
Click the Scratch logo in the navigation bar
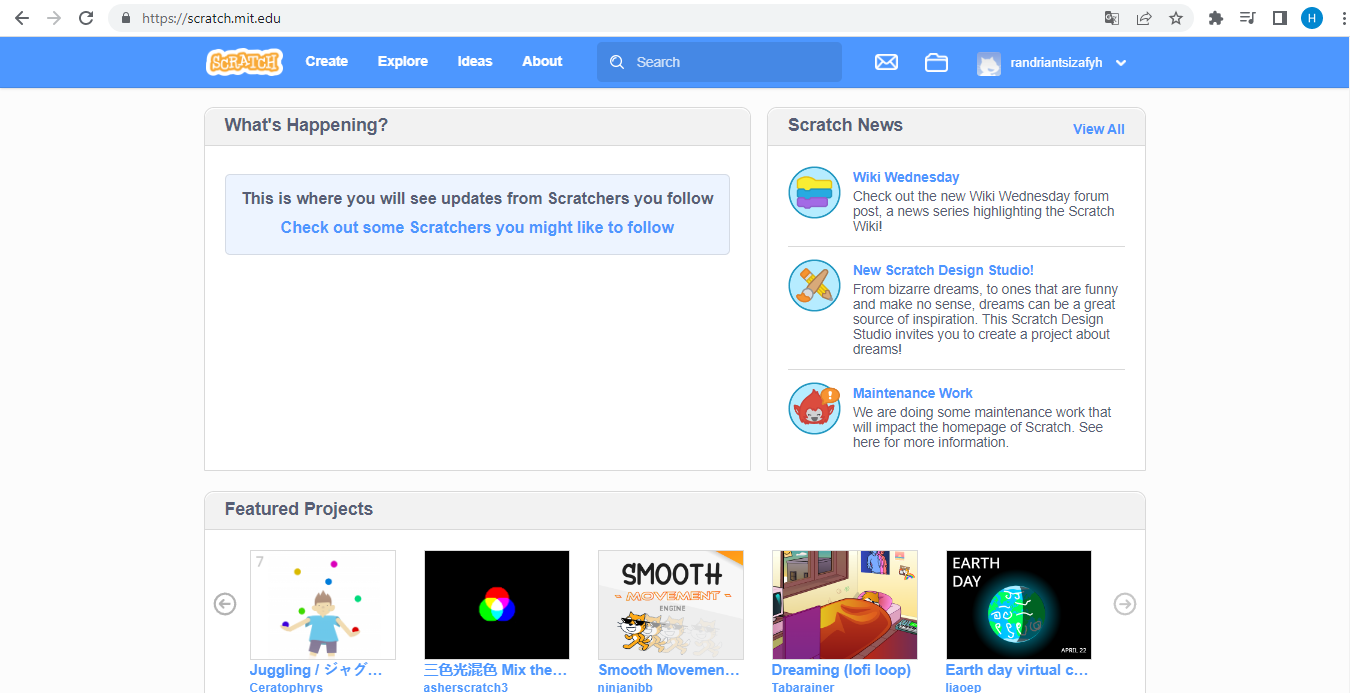click(x=244, y=62)
